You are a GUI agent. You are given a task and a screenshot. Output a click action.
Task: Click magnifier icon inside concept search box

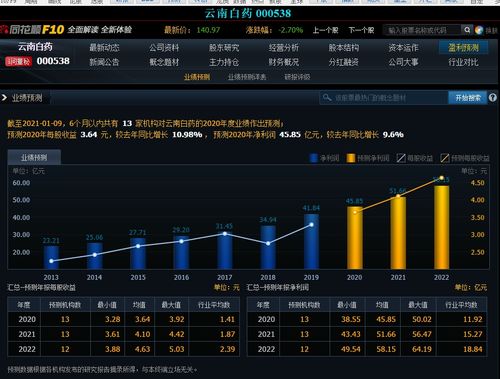pyautogui.click(x=327, y=98)
